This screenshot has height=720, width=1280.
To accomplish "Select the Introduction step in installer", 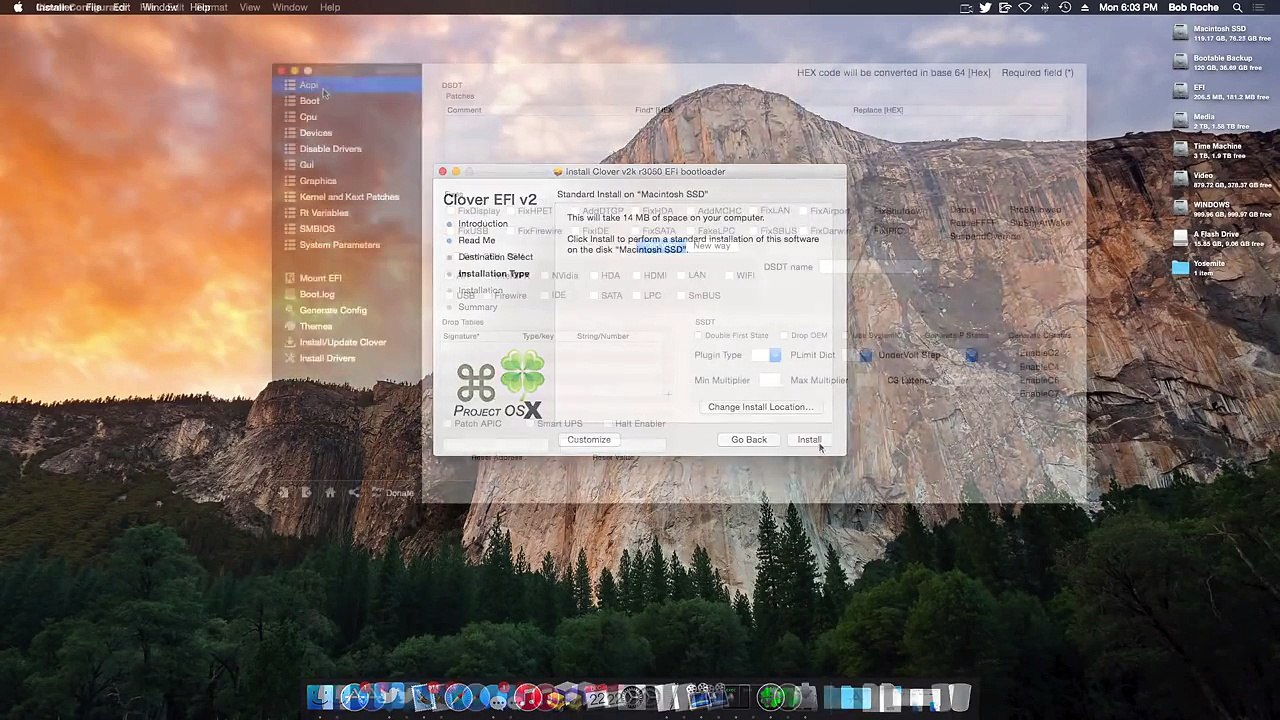I will (x=483, y=224).
